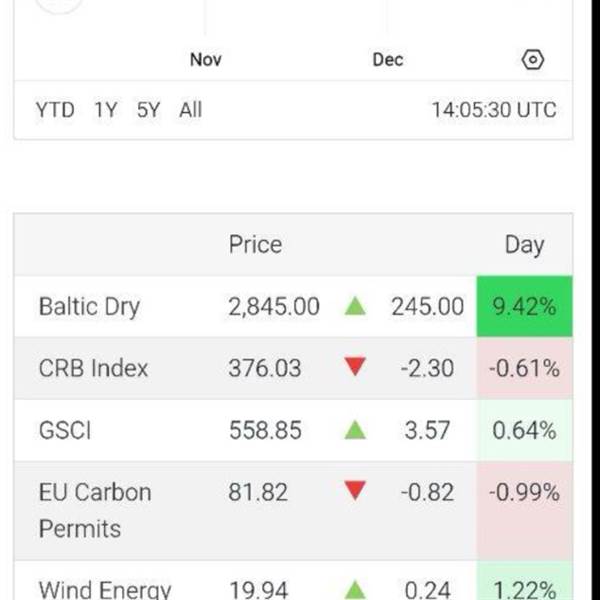Image resolution: width=600 pixels, height=600 pixels.
Task: Sort table by Day column header
Action: 524,244
